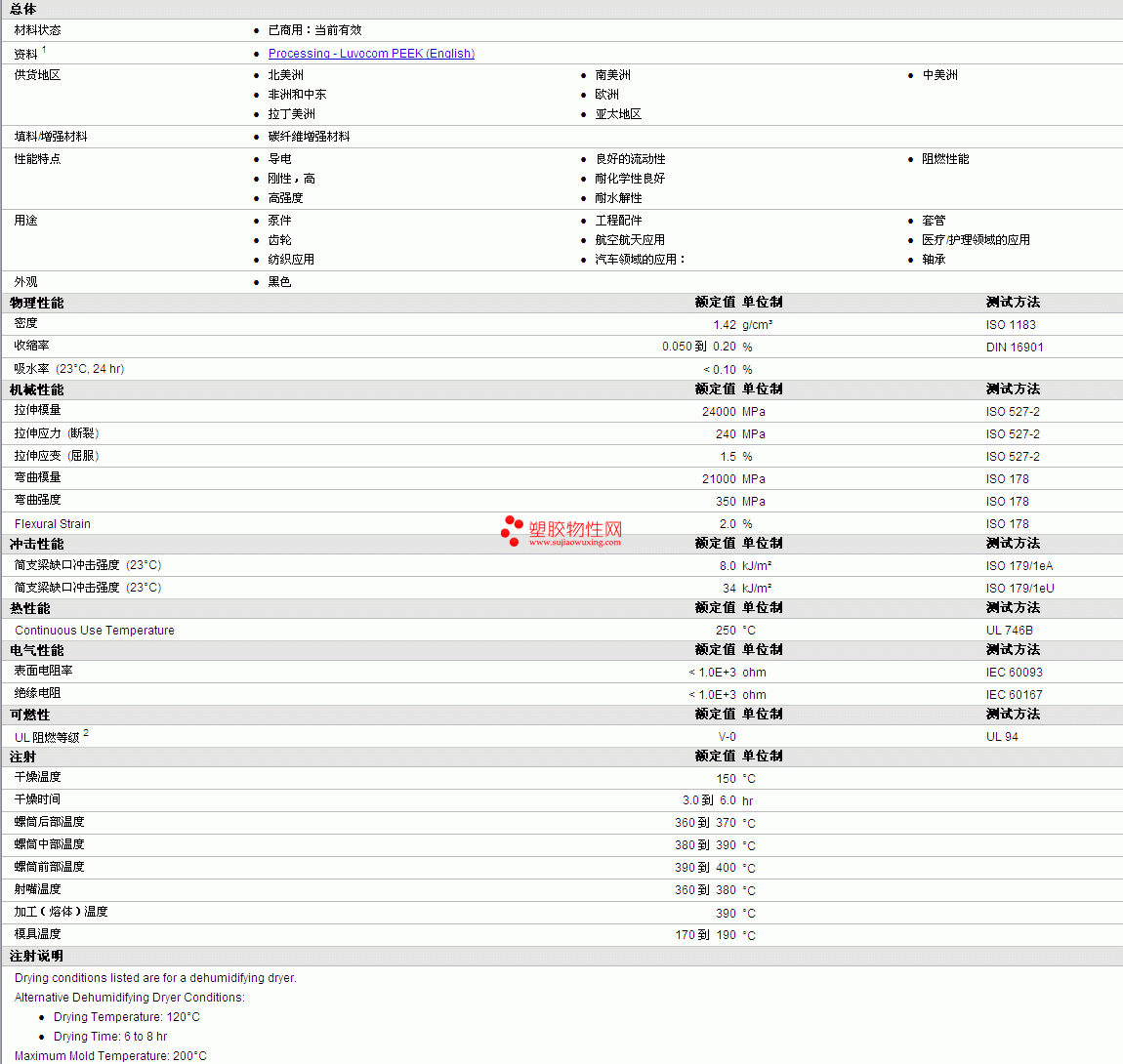
Task: Click the 耐水解性 feature entry
Action: click(x=618, y=198)
